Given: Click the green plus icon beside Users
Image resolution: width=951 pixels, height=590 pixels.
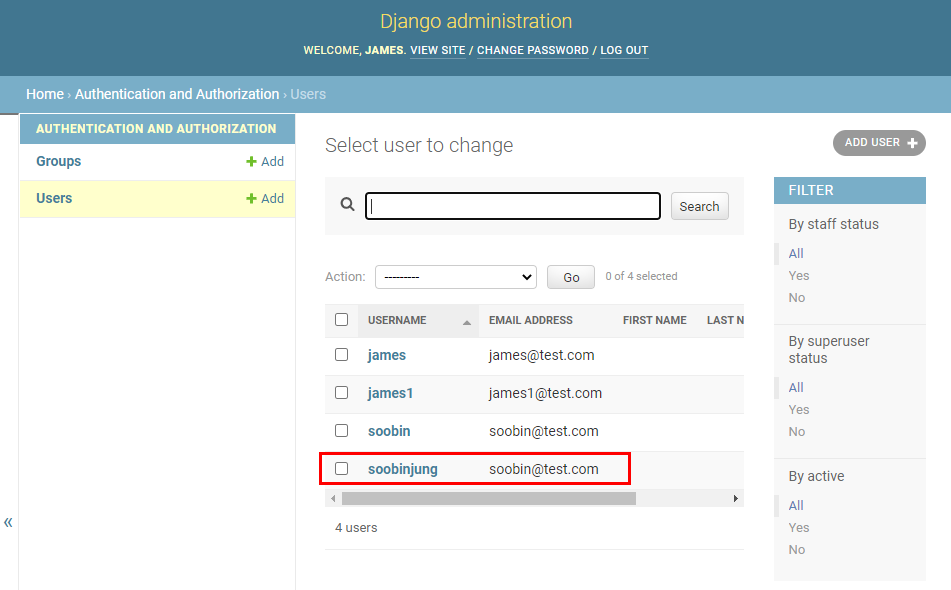Looking at the screenshot, I should (251, 198).
